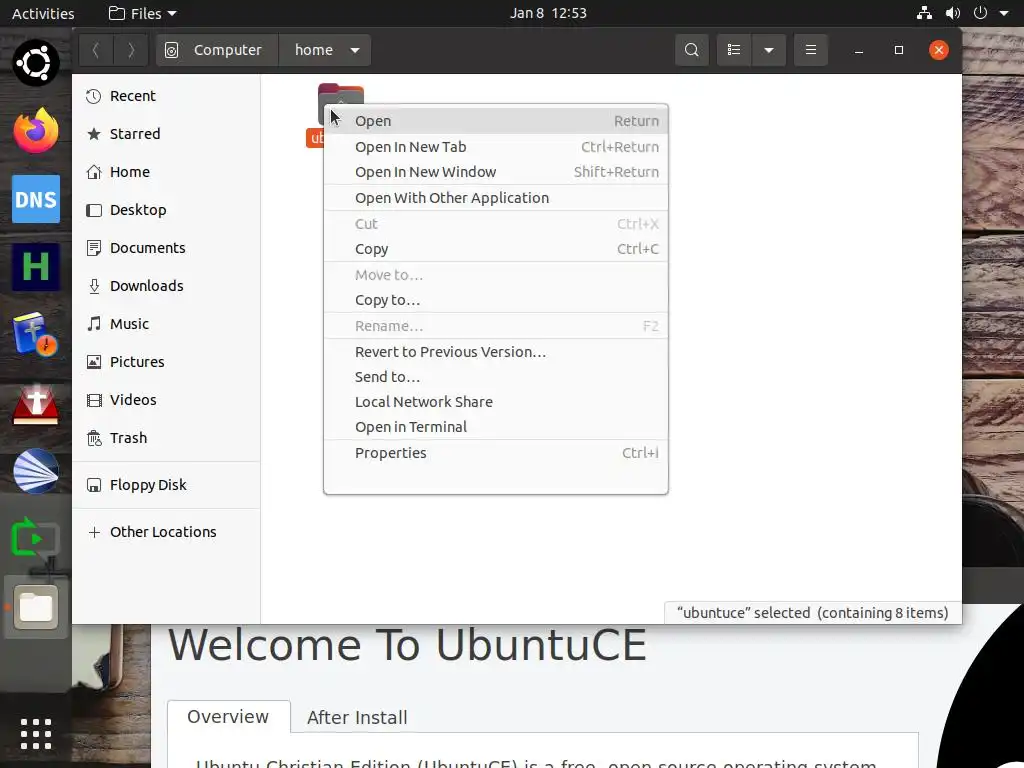Image resolution: width=1024 pixels, height=768 pixels.
Task: Toggle list view icon in the toolbar
Action: (x=734, y=50)
